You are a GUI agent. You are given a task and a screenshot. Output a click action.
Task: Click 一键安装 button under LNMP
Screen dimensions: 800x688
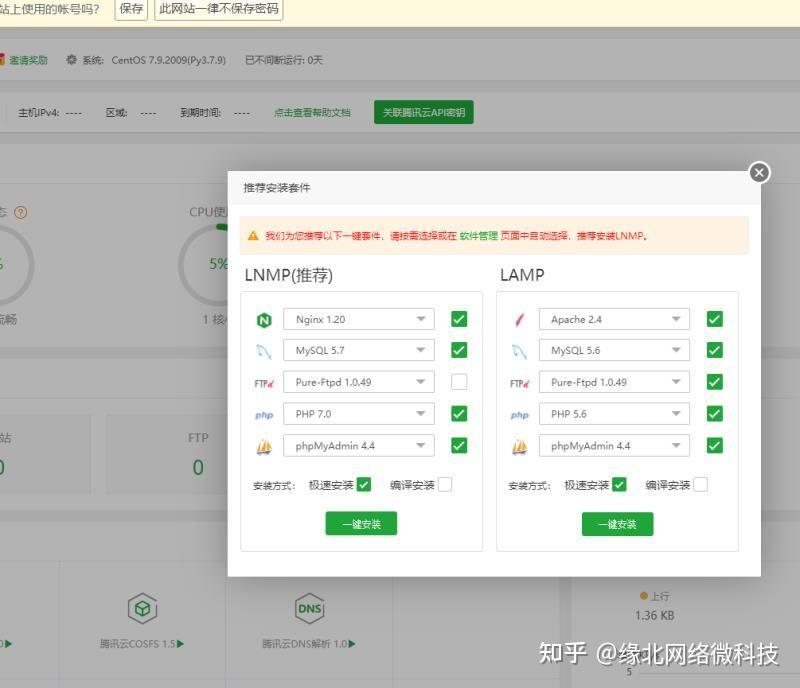[x=361, y=524]
